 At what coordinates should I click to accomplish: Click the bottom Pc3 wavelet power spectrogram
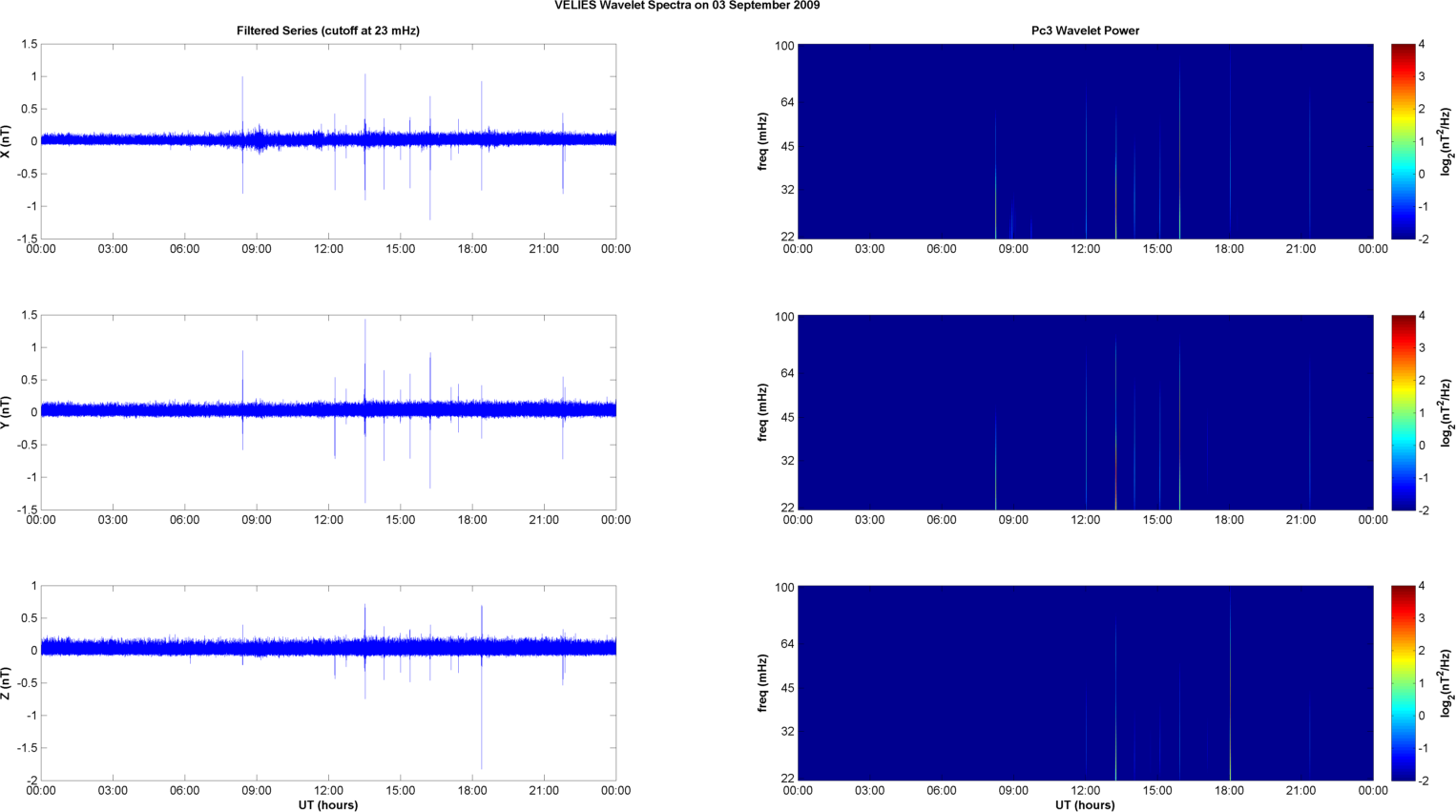pos(1085,683)
